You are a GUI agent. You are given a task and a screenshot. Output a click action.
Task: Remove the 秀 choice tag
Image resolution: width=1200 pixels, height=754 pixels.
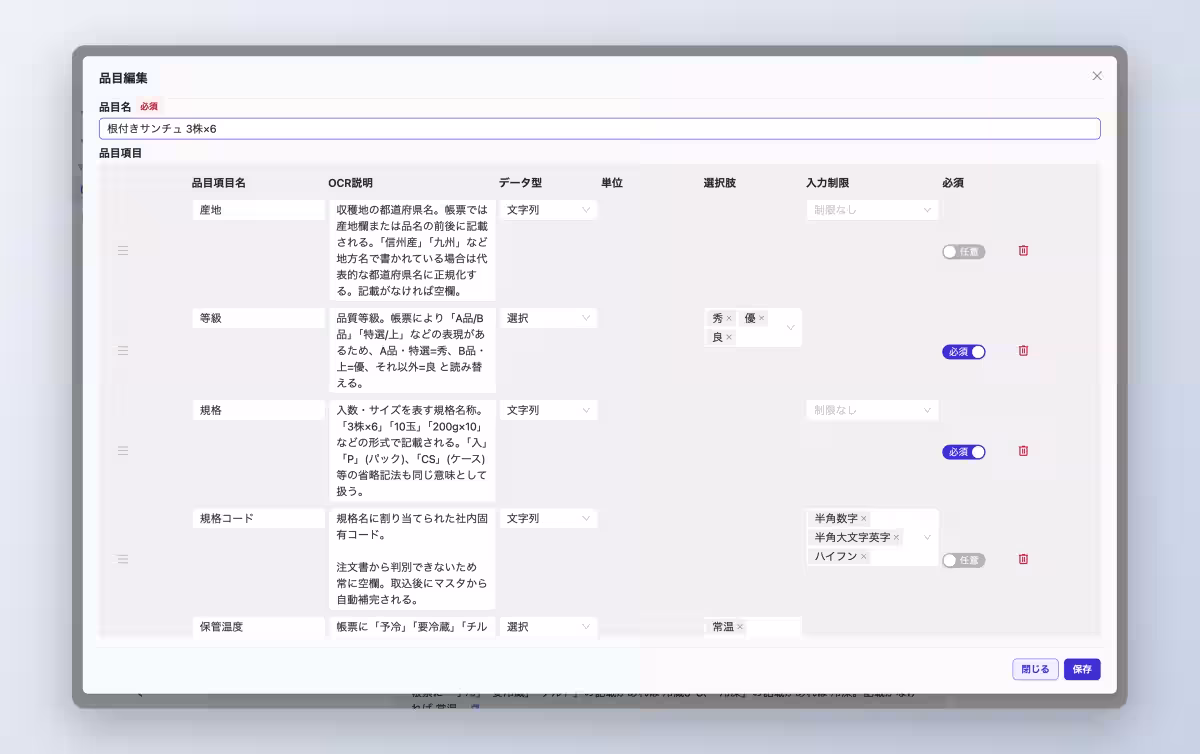(x=729, y=318)
